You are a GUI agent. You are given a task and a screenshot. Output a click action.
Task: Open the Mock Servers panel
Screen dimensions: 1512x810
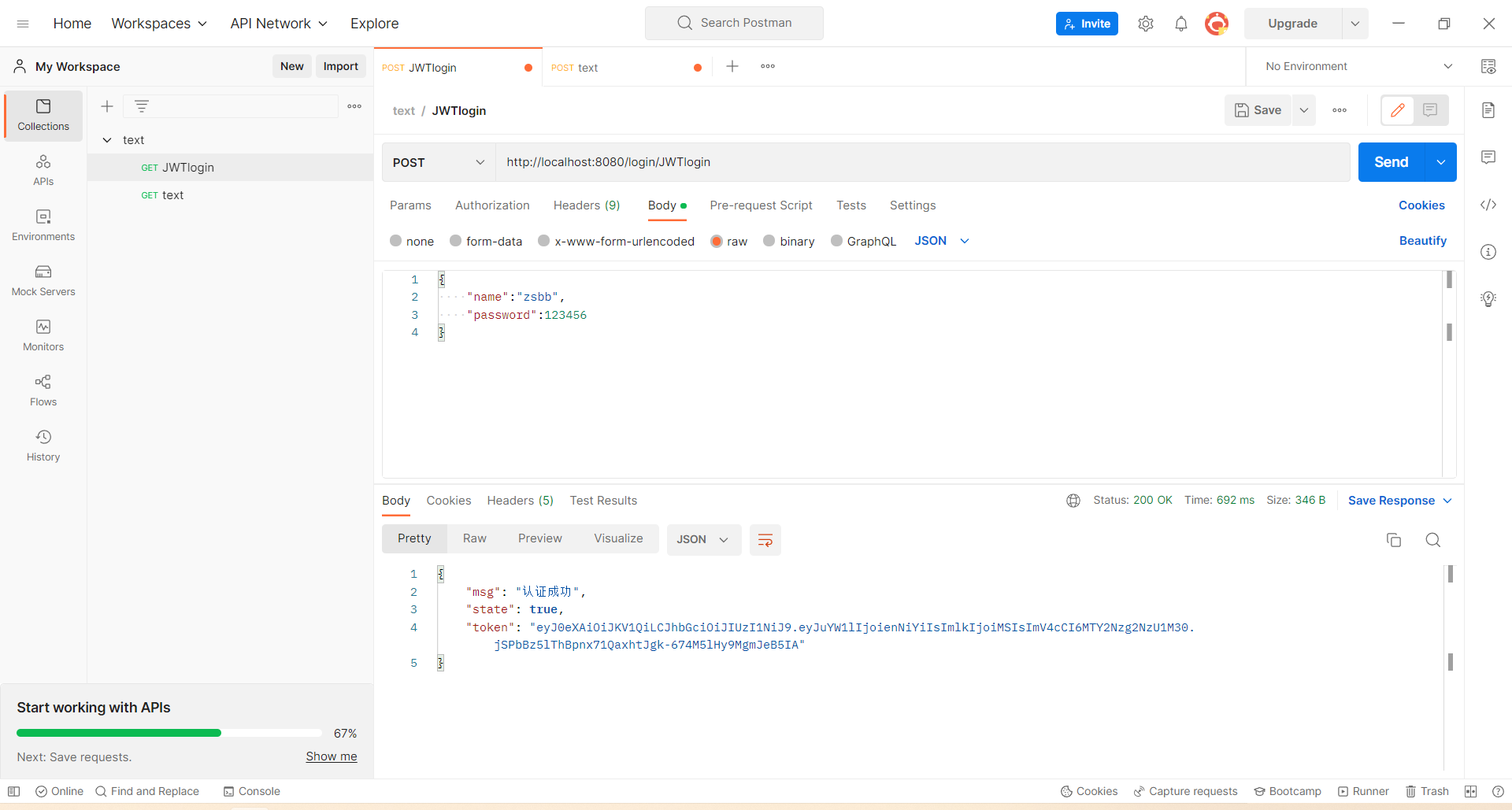[43, 280]
